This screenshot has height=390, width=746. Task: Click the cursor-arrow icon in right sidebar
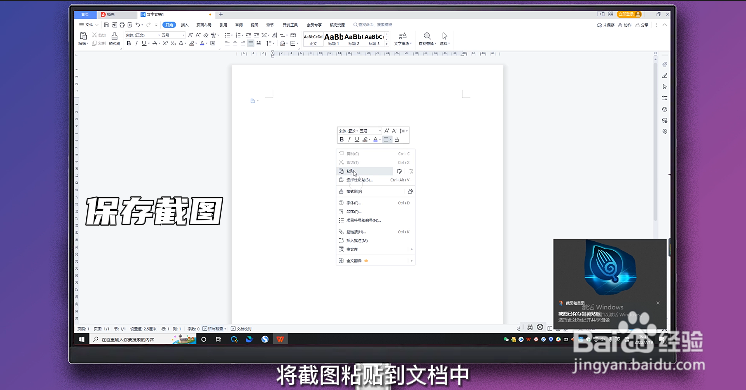click(x=665, y=87)
